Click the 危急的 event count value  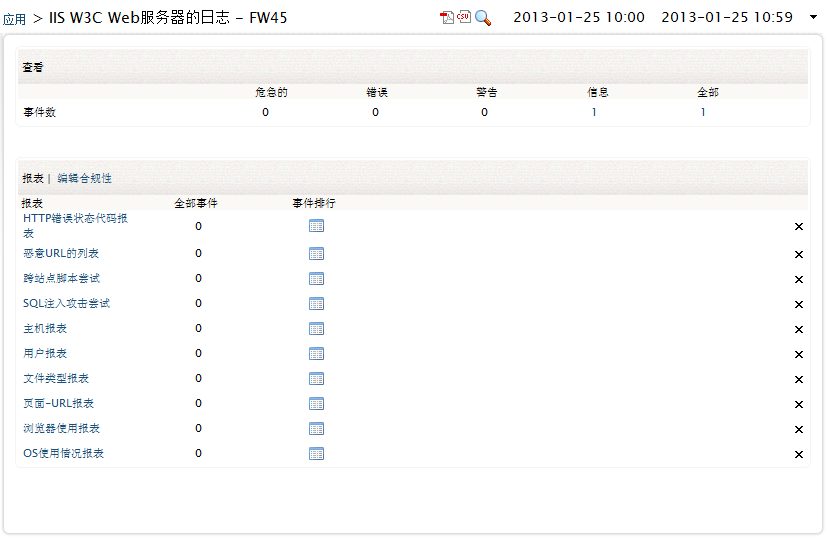coord(265,112)
